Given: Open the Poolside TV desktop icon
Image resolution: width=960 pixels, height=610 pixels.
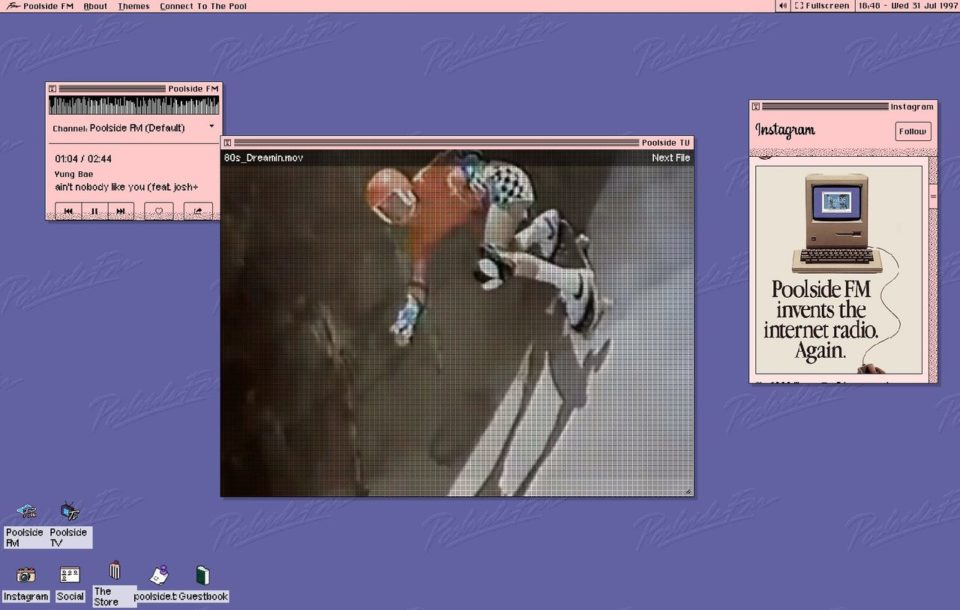Looking at the screenshot, I should pos(69,525).
